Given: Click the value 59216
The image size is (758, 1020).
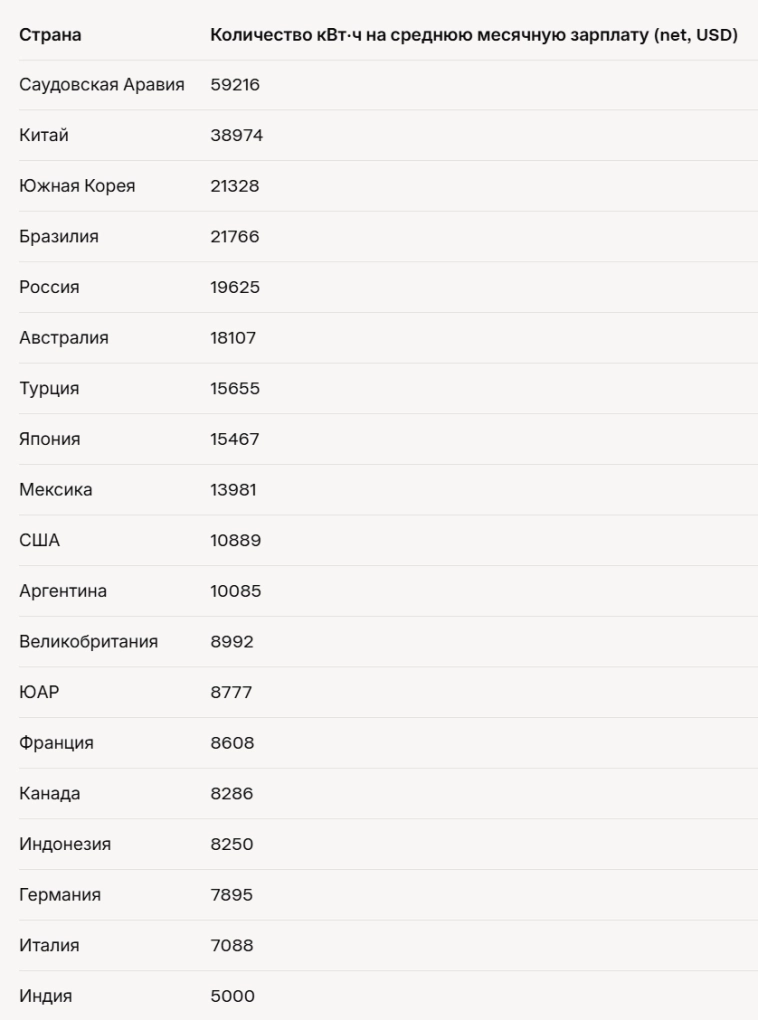Looking at the screenshot, I should (236, 85).
